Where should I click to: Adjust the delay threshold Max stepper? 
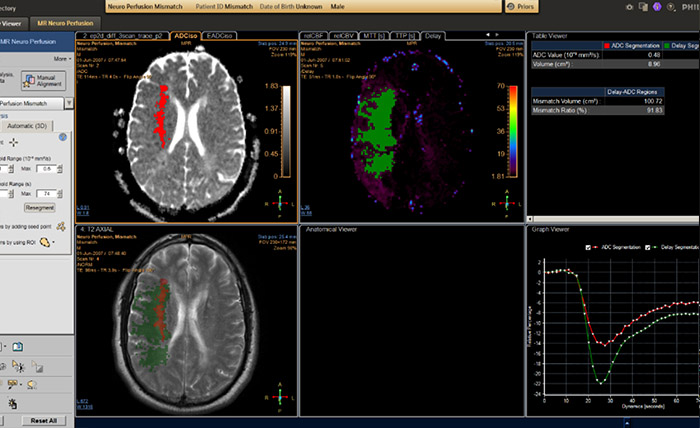click(x=60, y=194)
